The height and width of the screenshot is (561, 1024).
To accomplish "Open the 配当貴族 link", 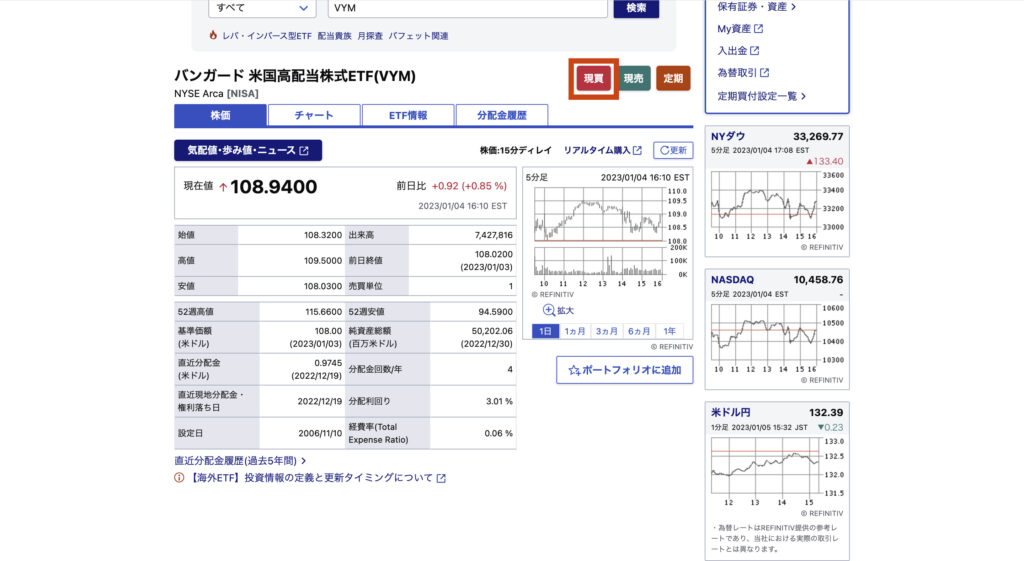I will (334, 36).
